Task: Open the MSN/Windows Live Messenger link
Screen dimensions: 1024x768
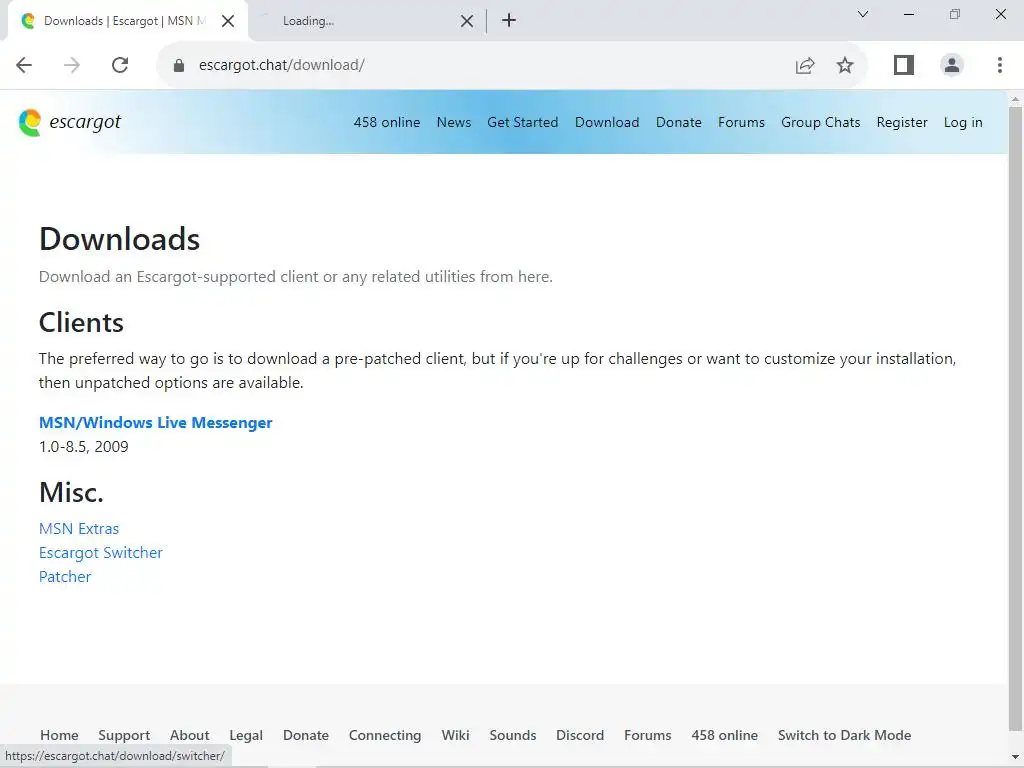Action: coord(155,423)
